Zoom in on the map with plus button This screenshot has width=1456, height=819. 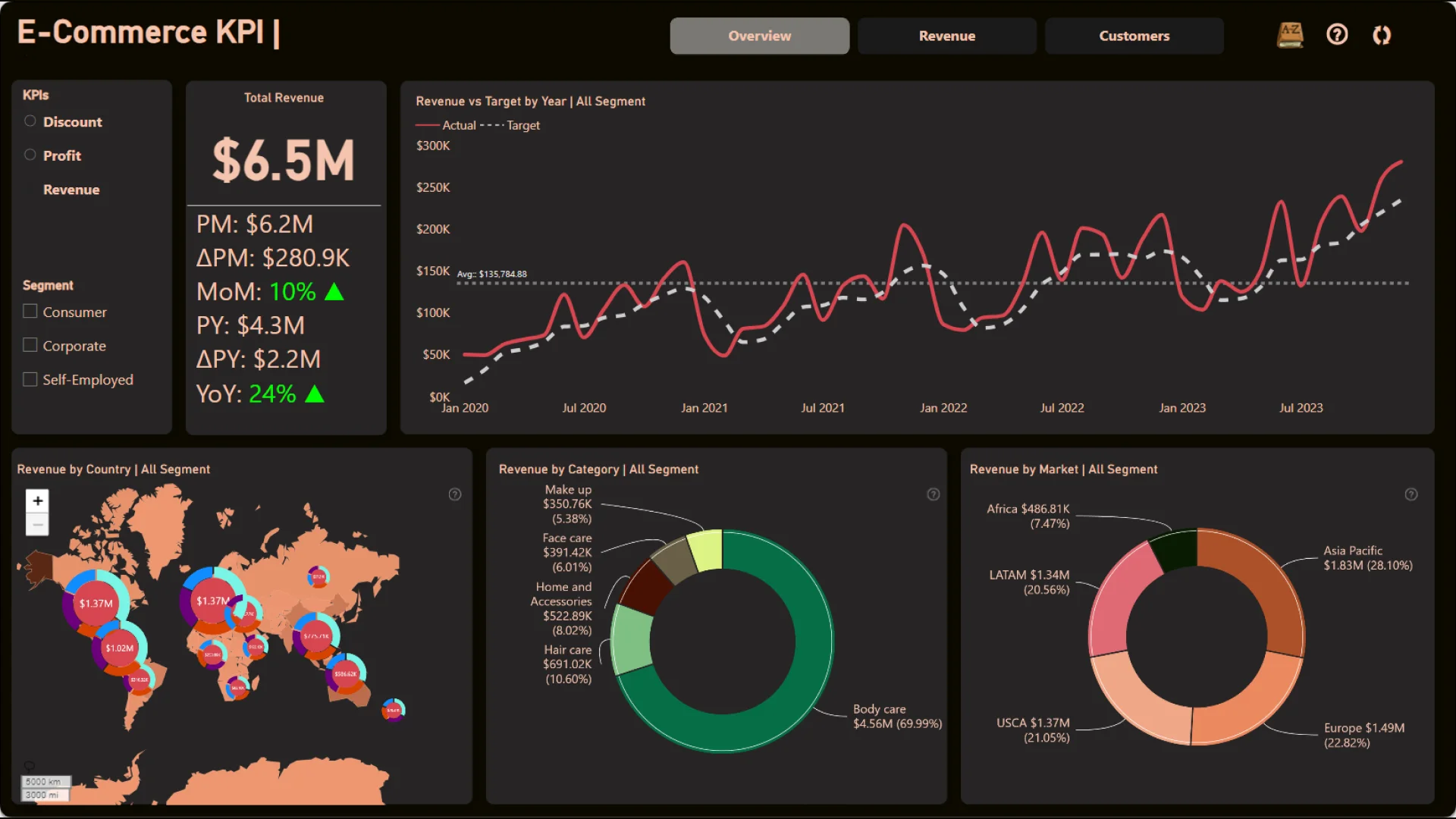click(37, 500)
